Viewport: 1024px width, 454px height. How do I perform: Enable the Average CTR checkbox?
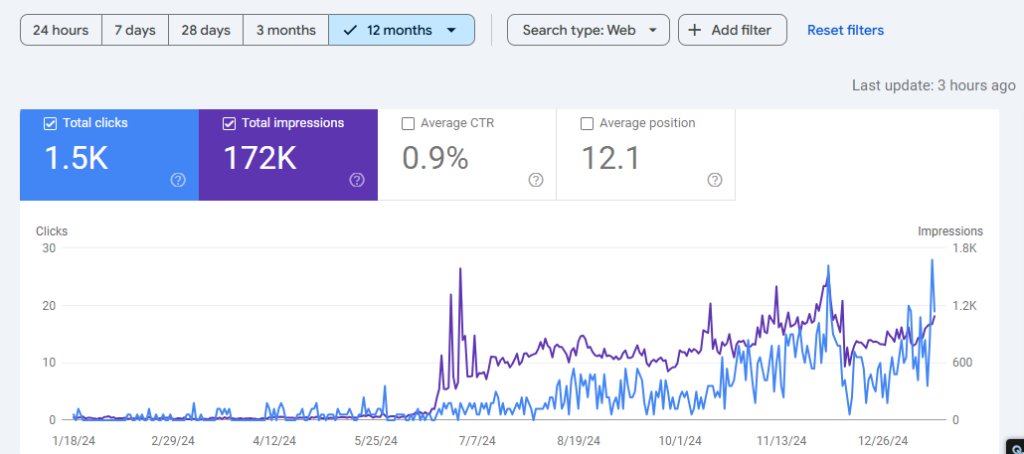[x=408, y=123]
